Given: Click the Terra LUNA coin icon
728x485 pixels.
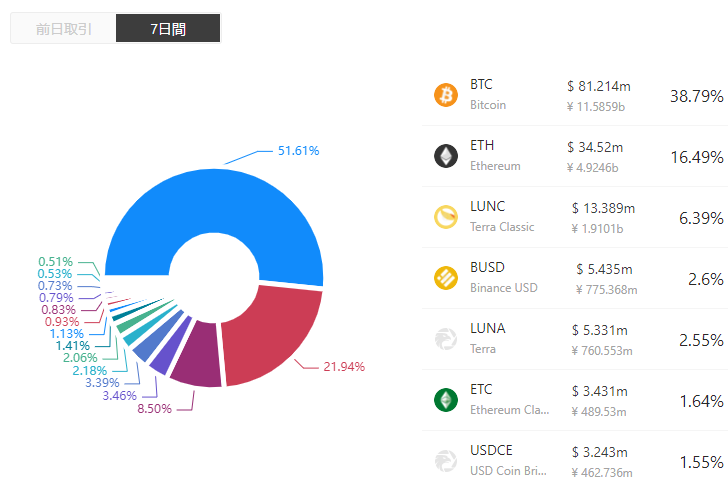Looking at the screenshot, I should [445, 339].
